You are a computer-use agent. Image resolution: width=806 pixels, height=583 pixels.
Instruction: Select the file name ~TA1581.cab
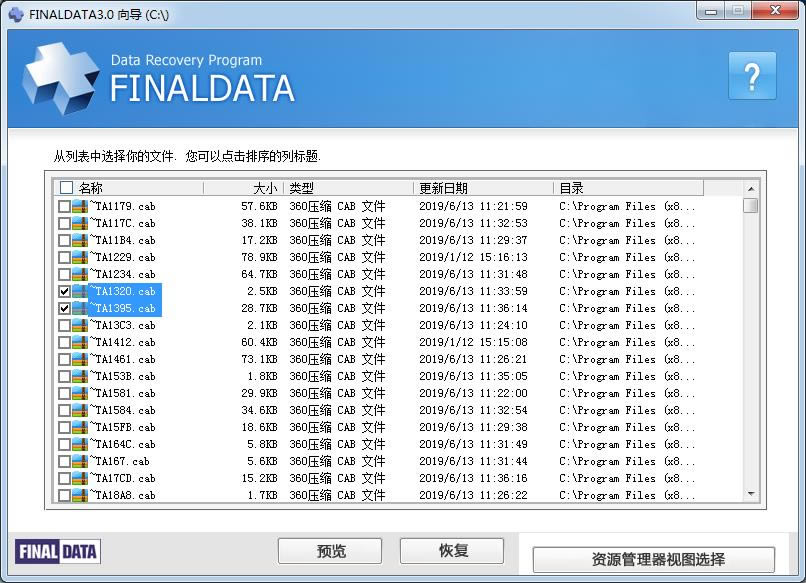tap(123, 393)
